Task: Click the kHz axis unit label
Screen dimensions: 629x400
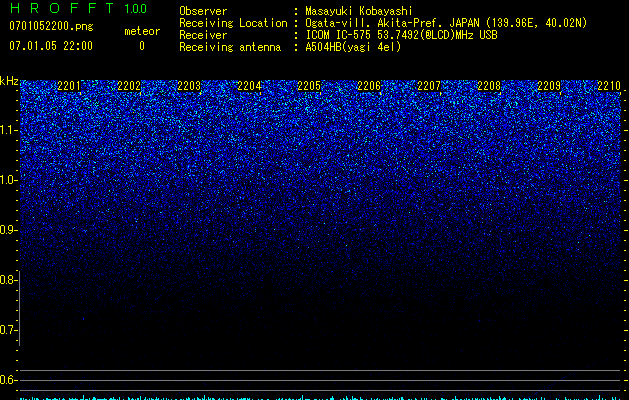Action: coord(9,81)
